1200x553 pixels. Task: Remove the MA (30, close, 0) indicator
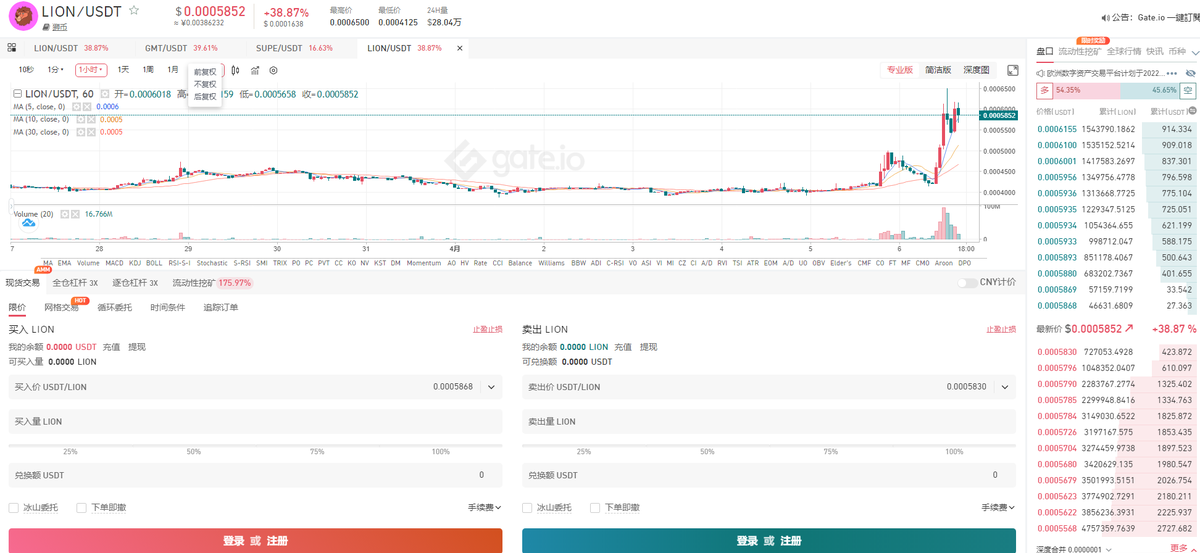[x=90, y=132]
